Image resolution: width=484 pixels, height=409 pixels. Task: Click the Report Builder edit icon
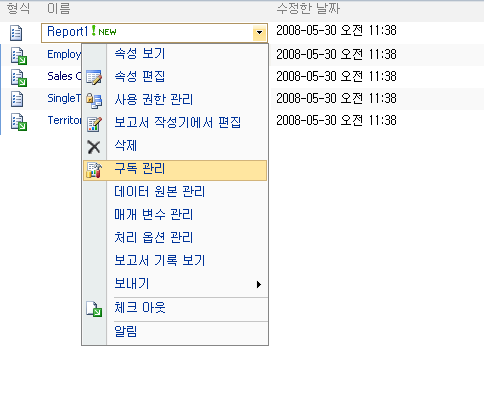(94, 124)
